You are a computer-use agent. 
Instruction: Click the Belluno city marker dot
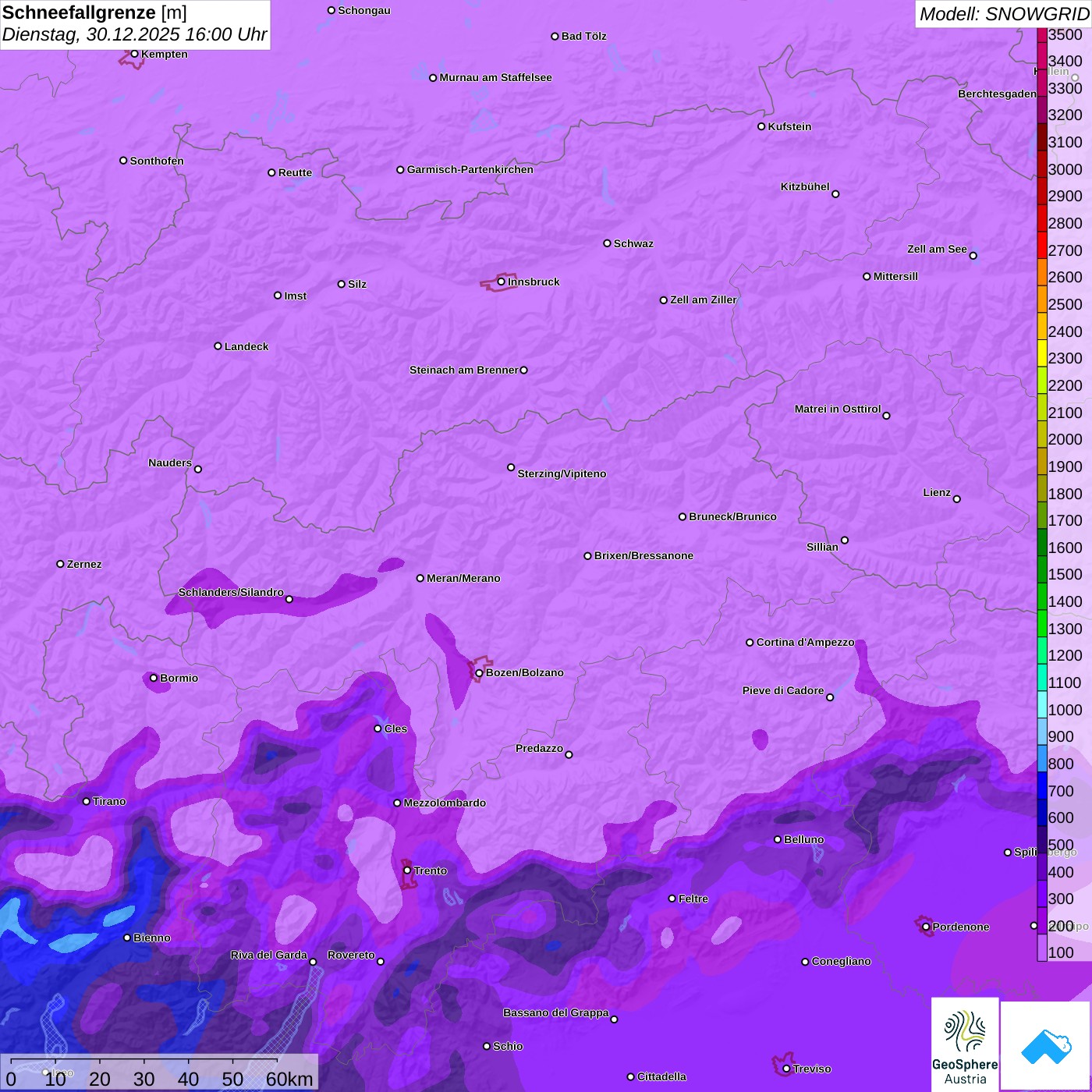tap(778, 839)
